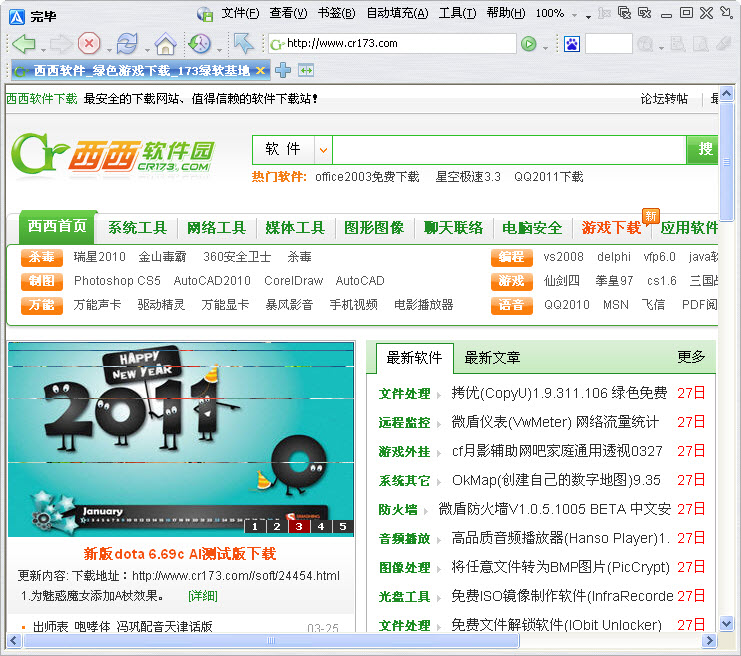
Task: Open the Photoshop CS5 link
Action: 117,281
